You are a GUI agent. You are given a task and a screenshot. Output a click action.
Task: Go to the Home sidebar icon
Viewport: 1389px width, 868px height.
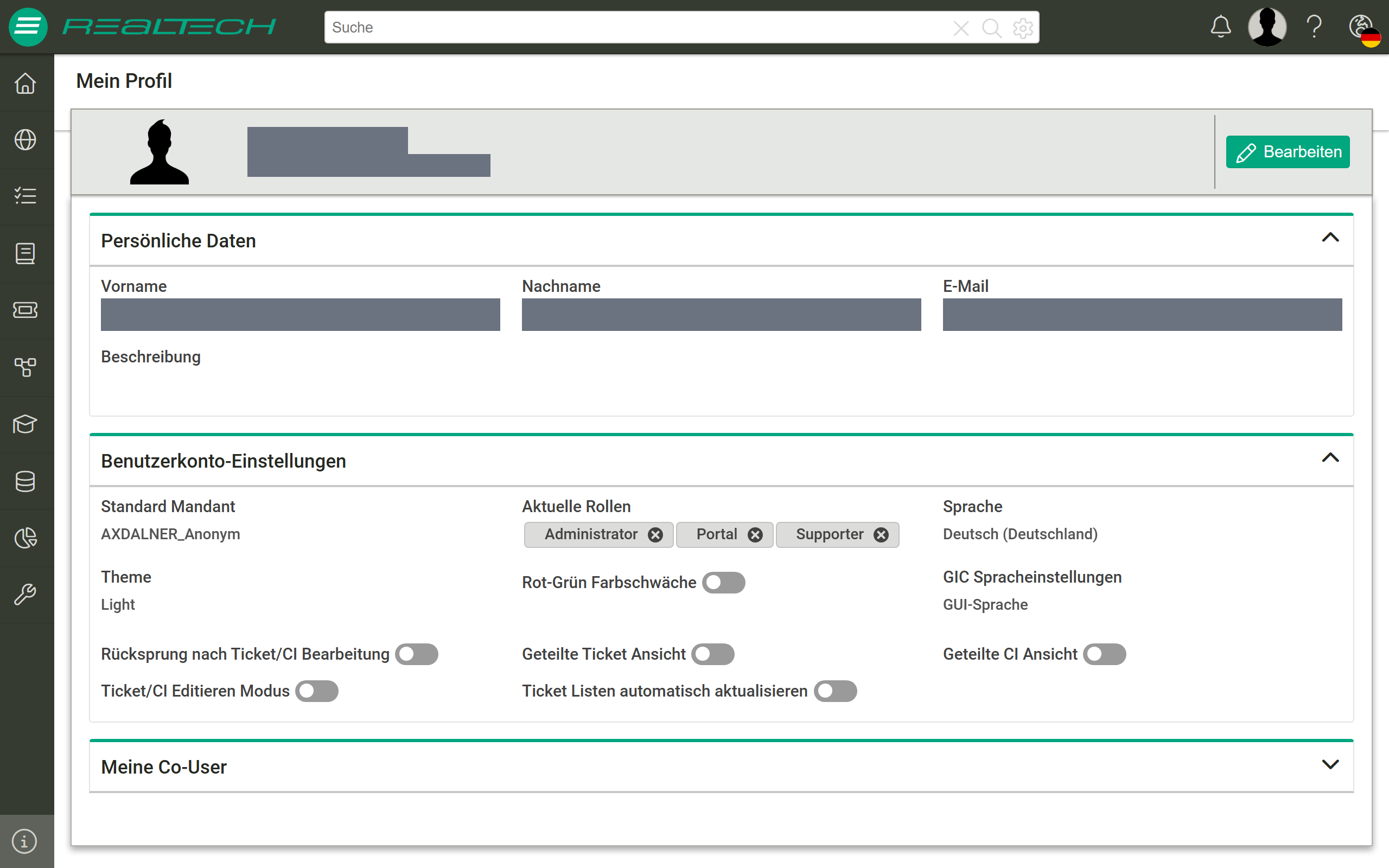pos(26,83)
